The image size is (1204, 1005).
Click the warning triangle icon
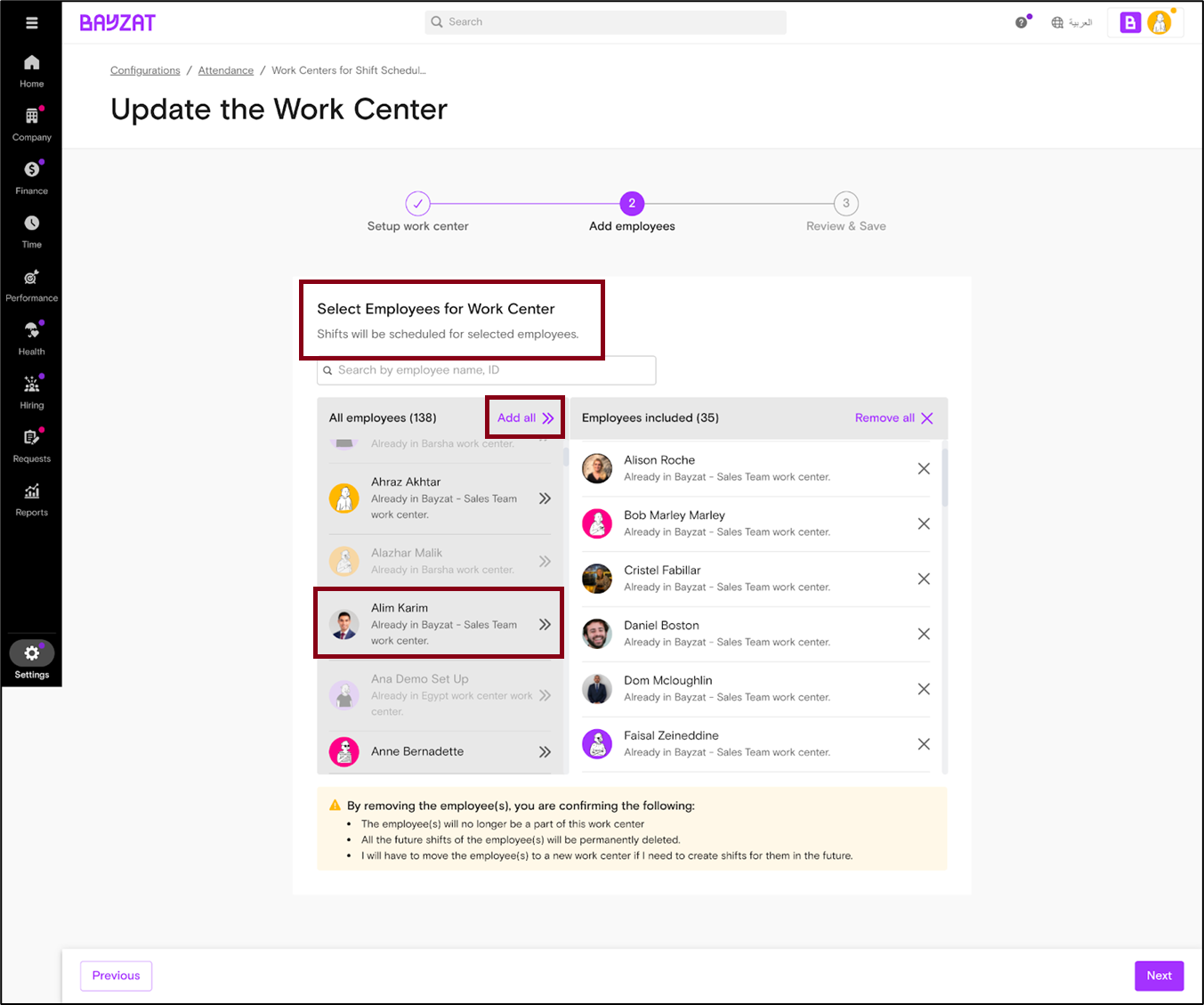click(335, 805)
